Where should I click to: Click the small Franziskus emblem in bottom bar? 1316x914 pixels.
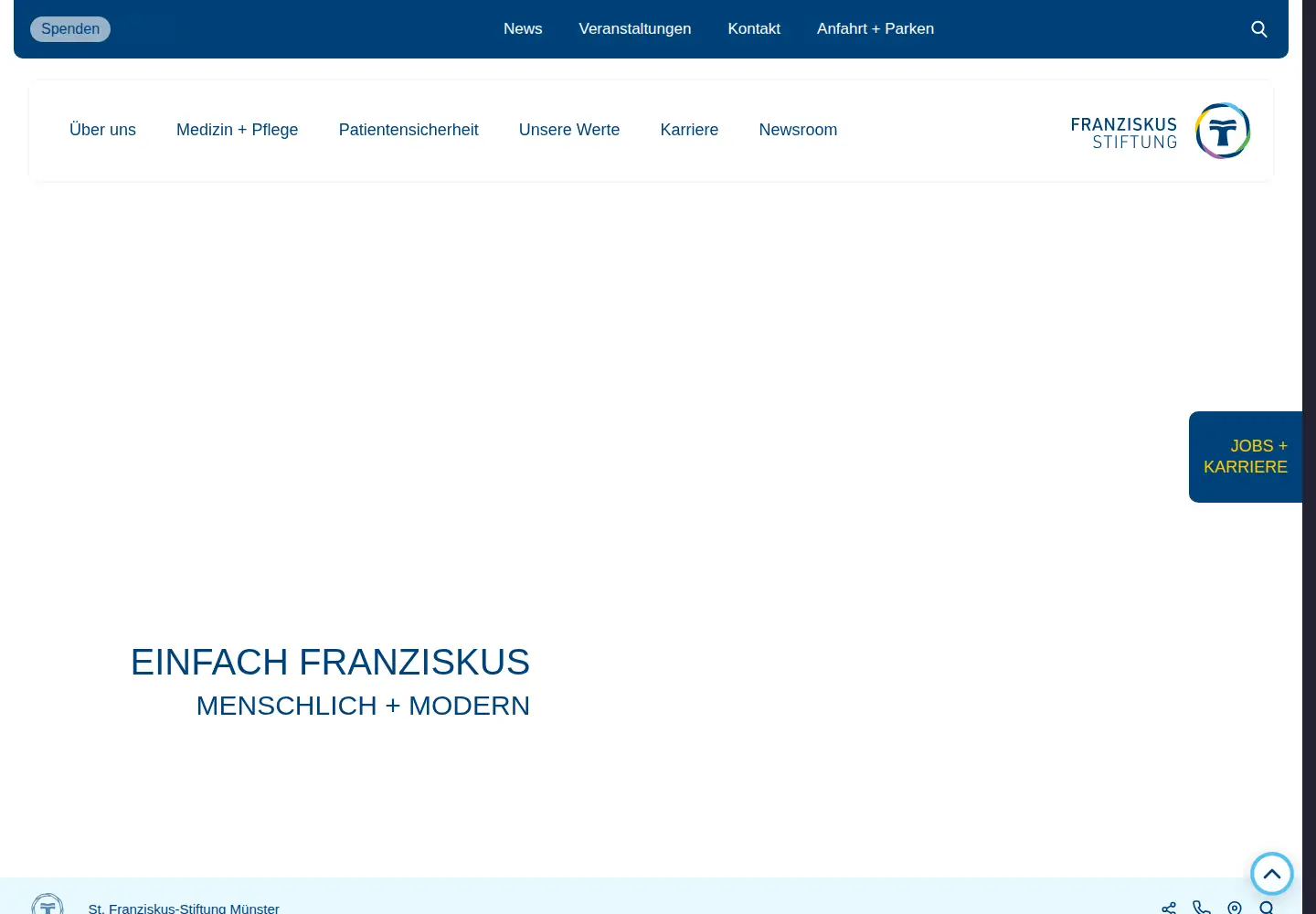tap(48, 905)
